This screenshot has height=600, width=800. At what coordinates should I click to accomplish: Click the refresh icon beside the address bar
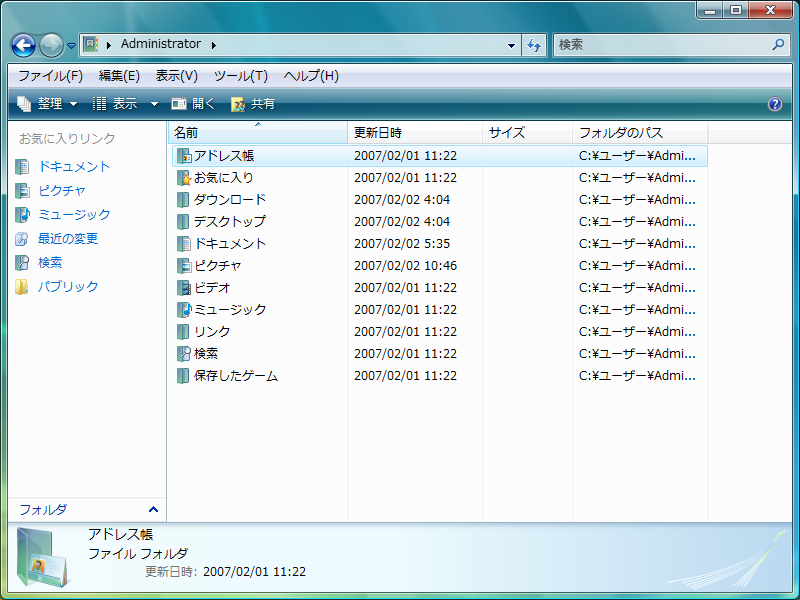tap(533, 45)
